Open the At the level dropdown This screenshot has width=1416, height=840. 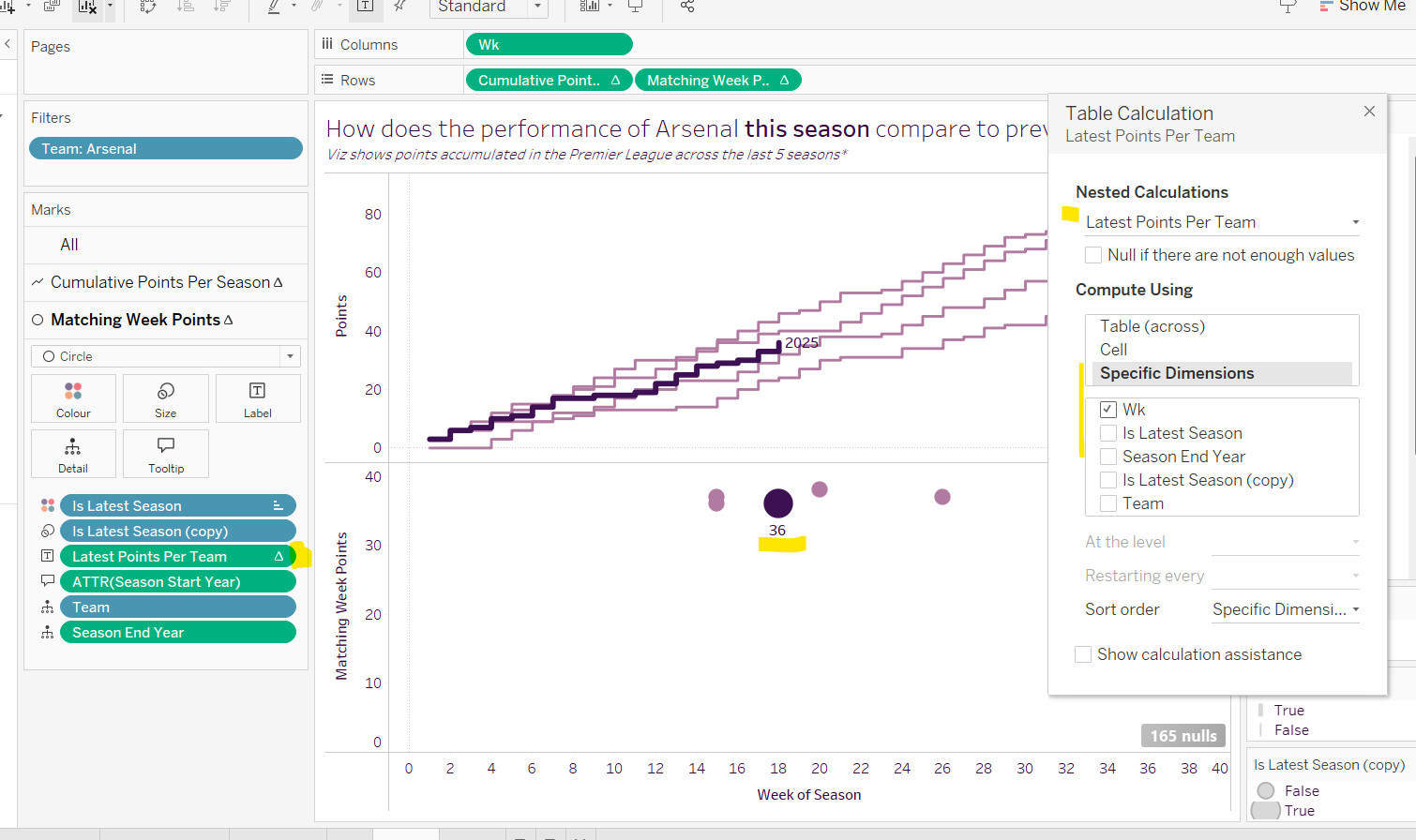click(x=1286, y=542)
